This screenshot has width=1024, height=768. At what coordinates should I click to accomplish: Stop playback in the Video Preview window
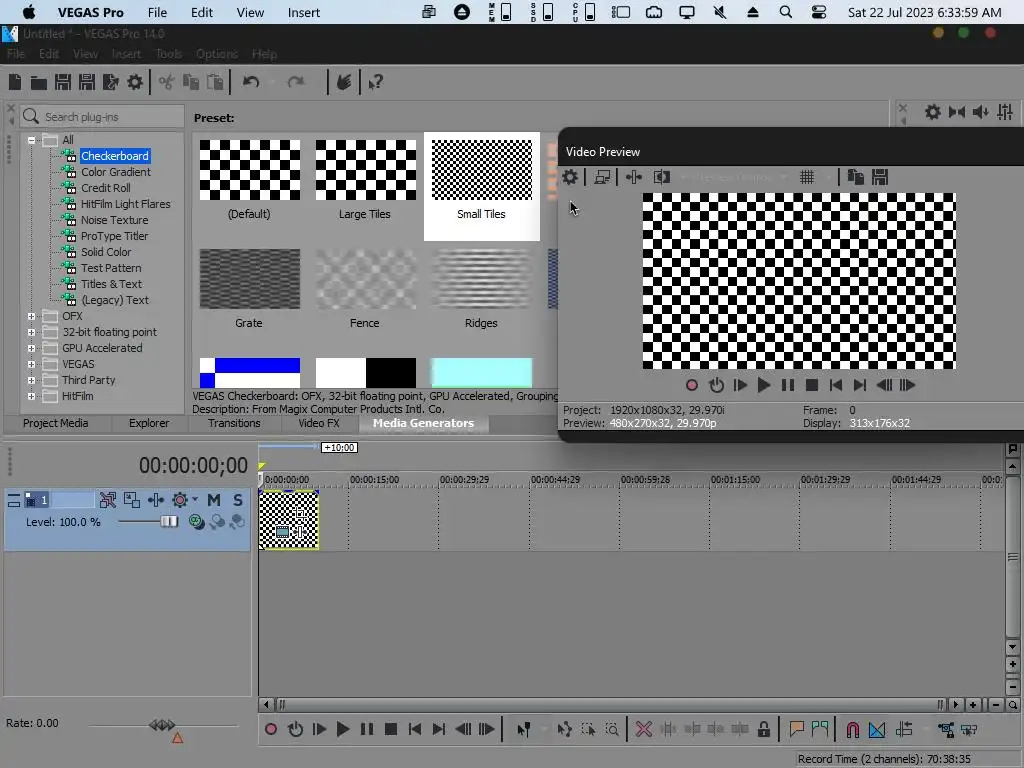click(x=812, y=385)
